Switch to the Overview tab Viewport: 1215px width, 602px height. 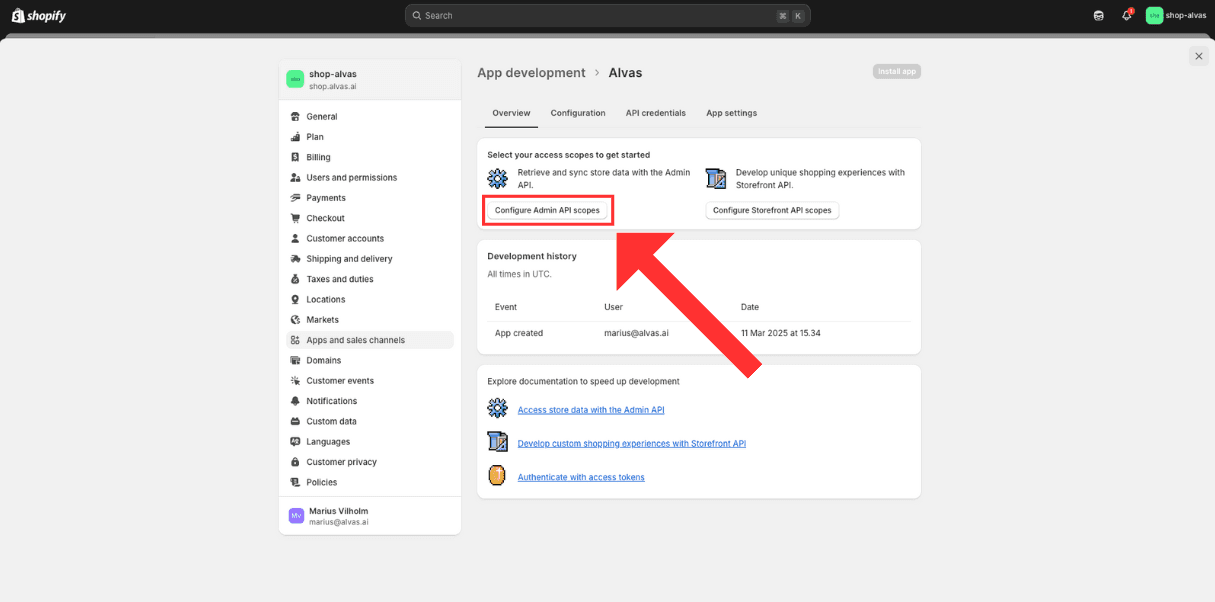pyautogui.click(x=511, y=113)
